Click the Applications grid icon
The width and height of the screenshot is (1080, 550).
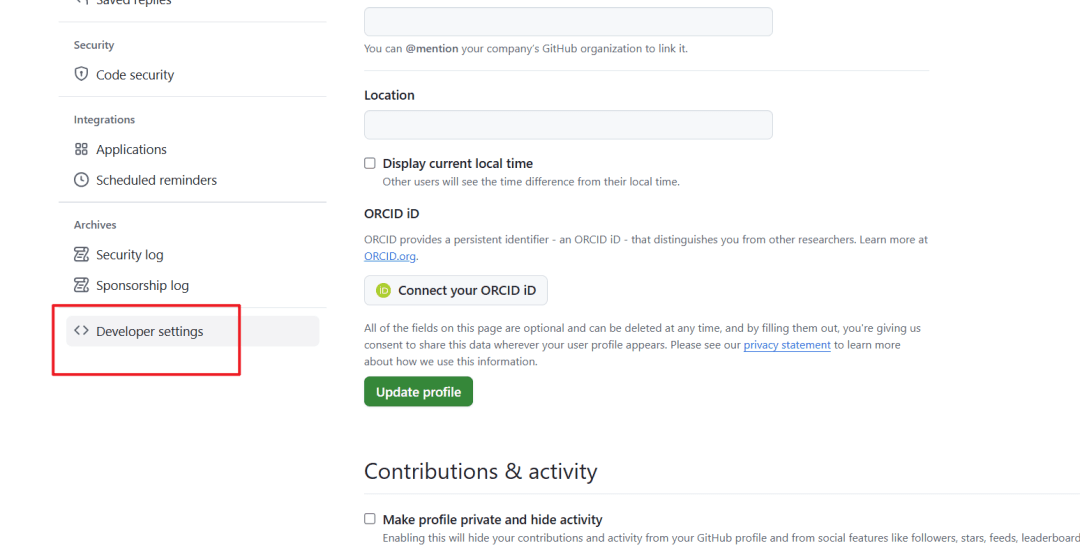click(82, 149)
